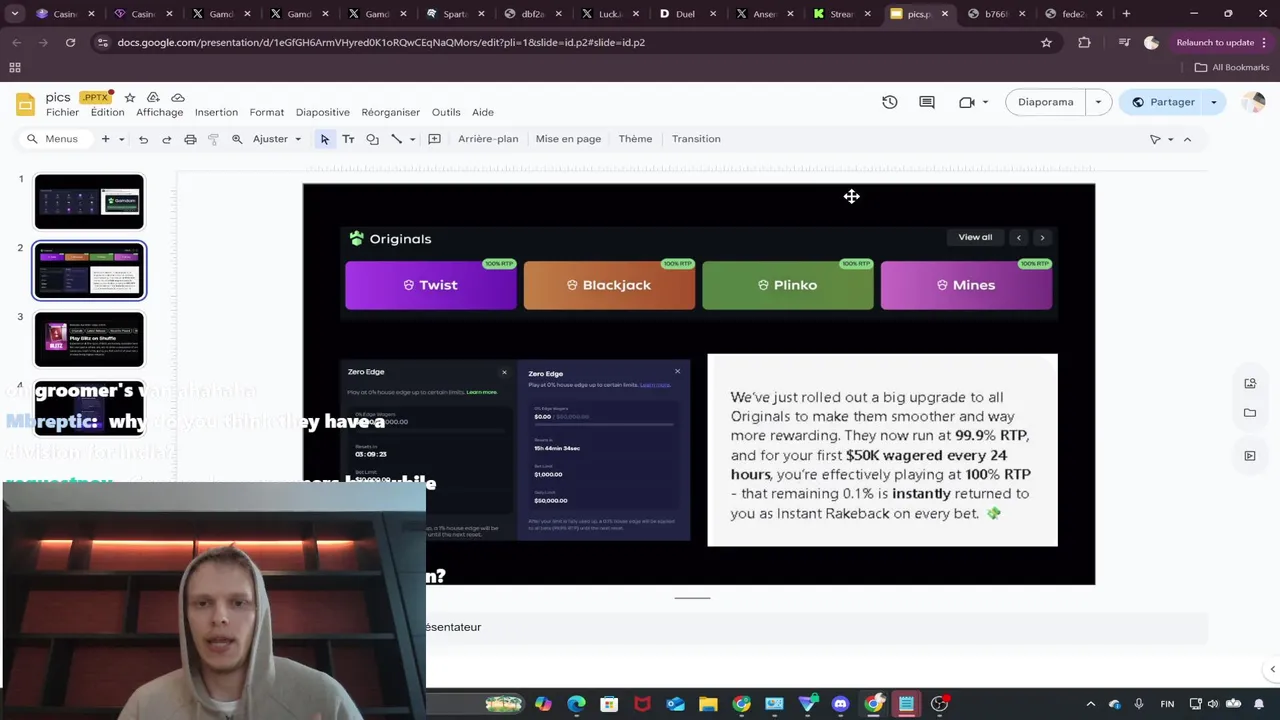Click the redo arrow
Image resolution: width=1280 pixels, height=720 pixels.
point(166,139)
